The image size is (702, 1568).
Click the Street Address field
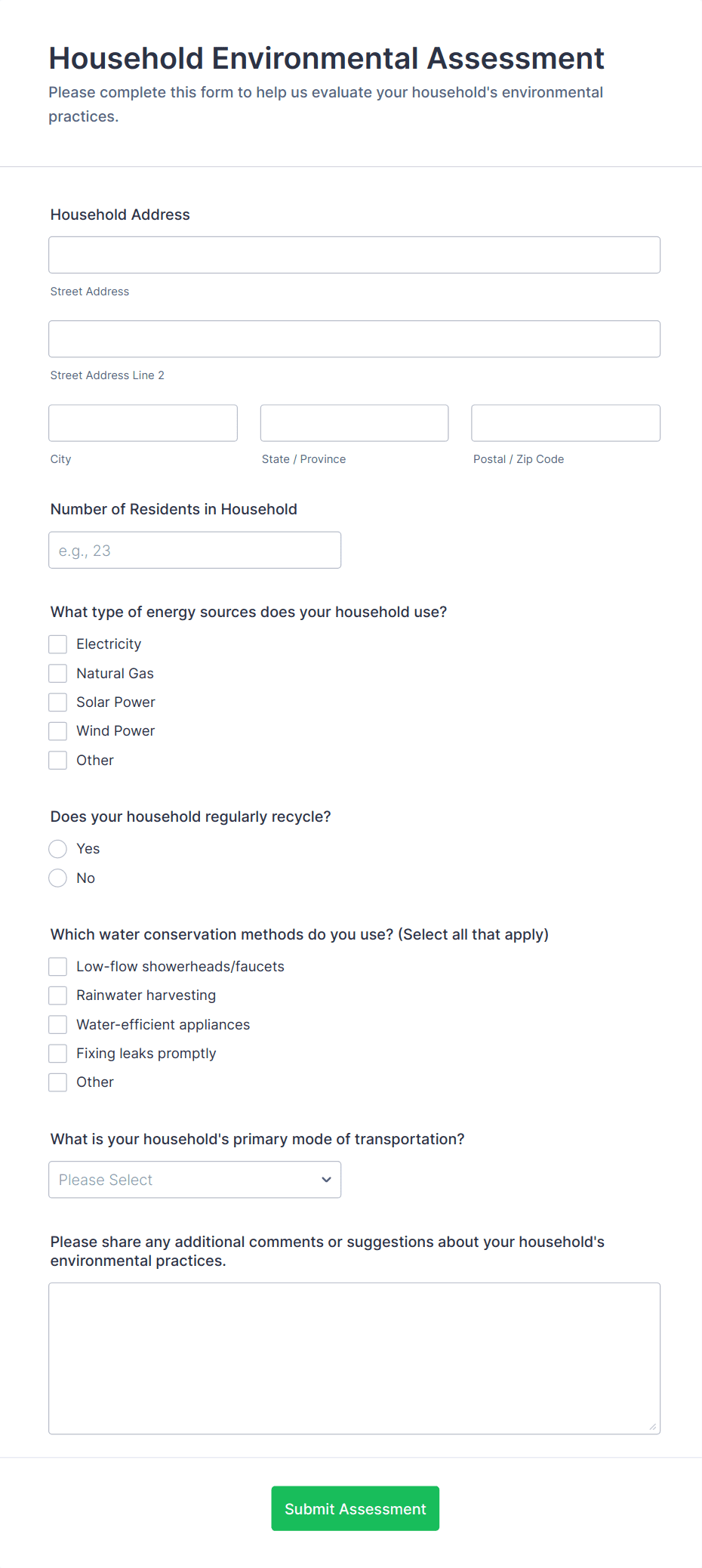[x=354, y=255]
